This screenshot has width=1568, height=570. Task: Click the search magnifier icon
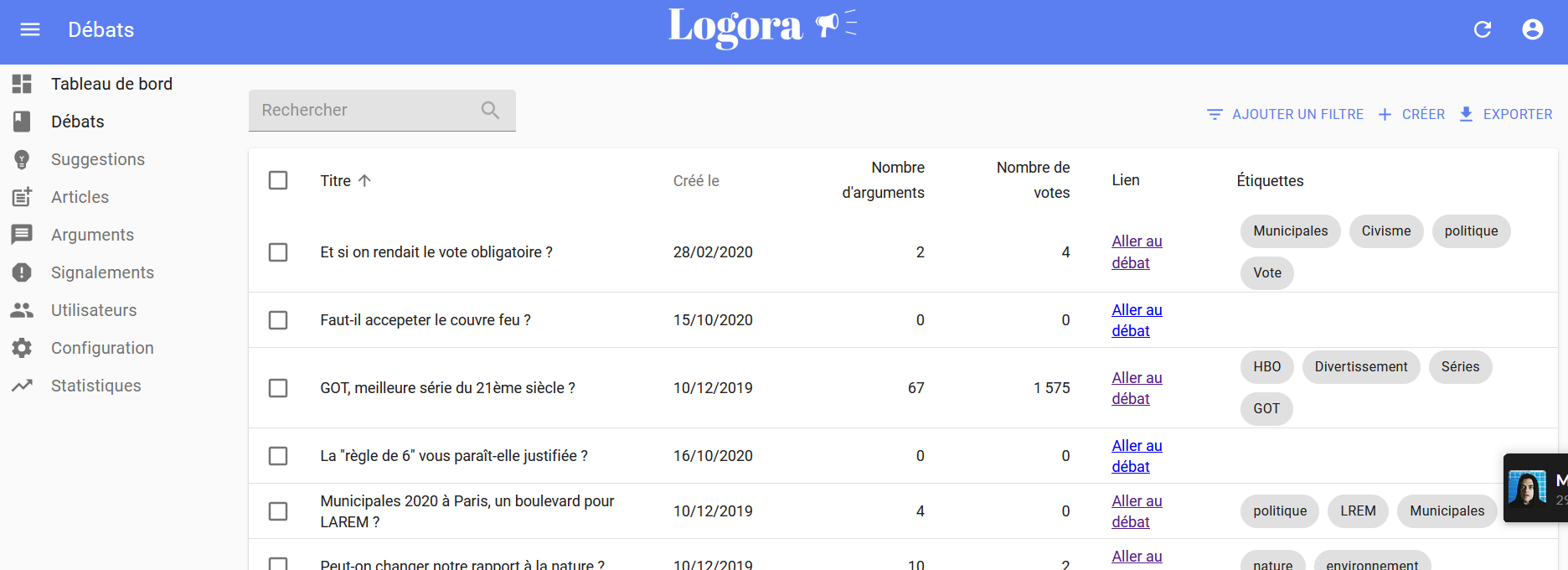click(491, 110)
